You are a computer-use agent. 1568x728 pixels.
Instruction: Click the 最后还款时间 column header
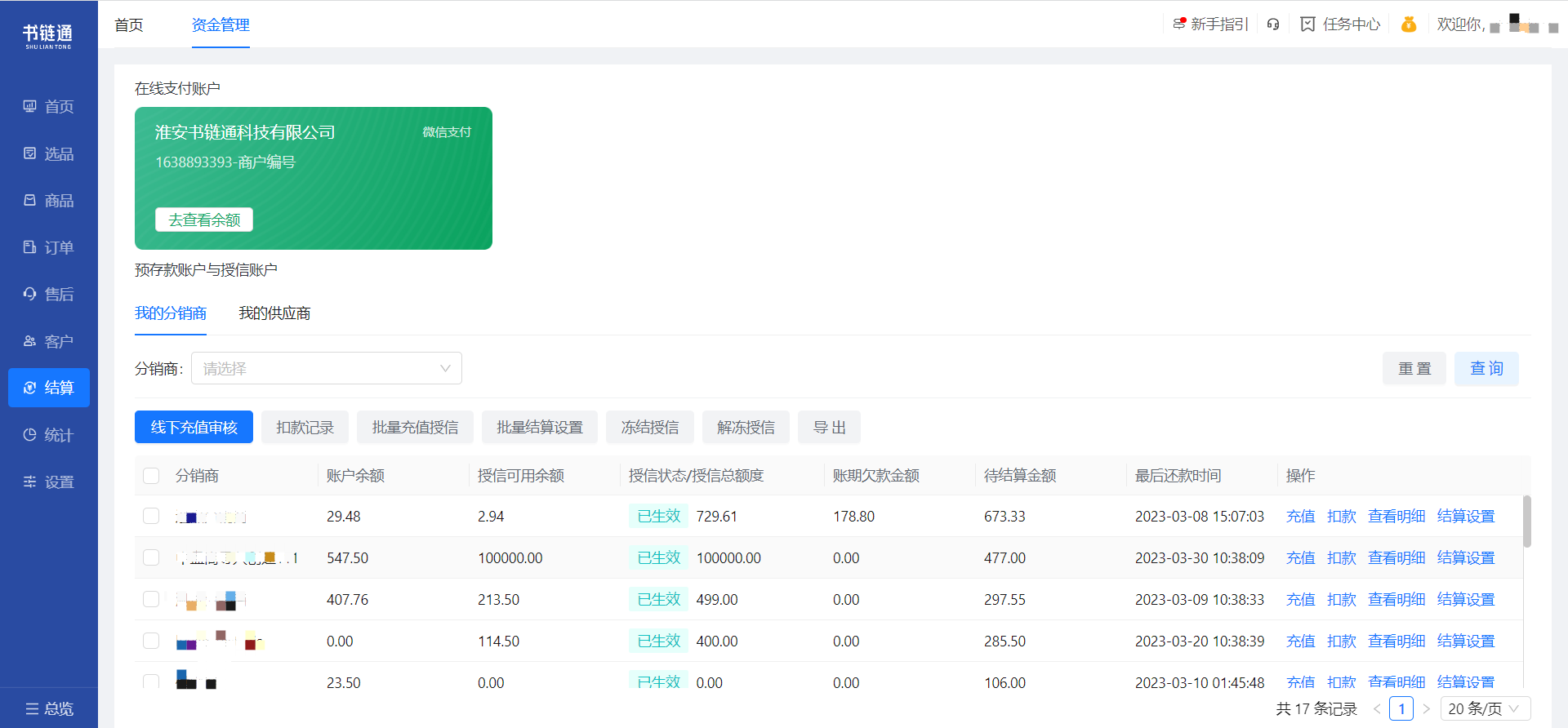click(1178, 476)
